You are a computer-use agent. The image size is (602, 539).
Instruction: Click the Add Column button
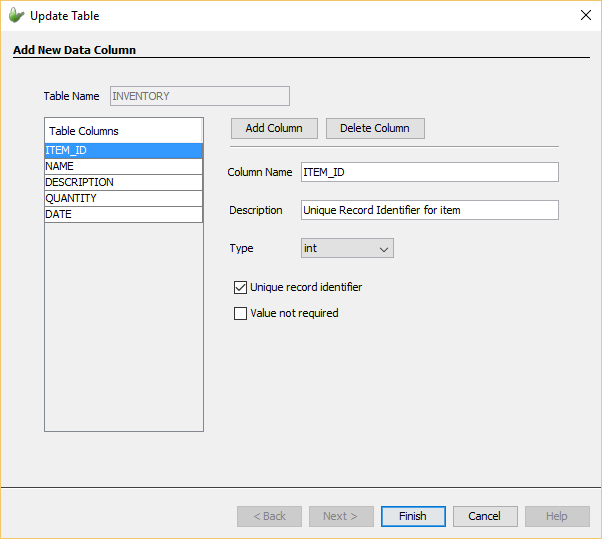pyautogui.click(x=274, y=128)
